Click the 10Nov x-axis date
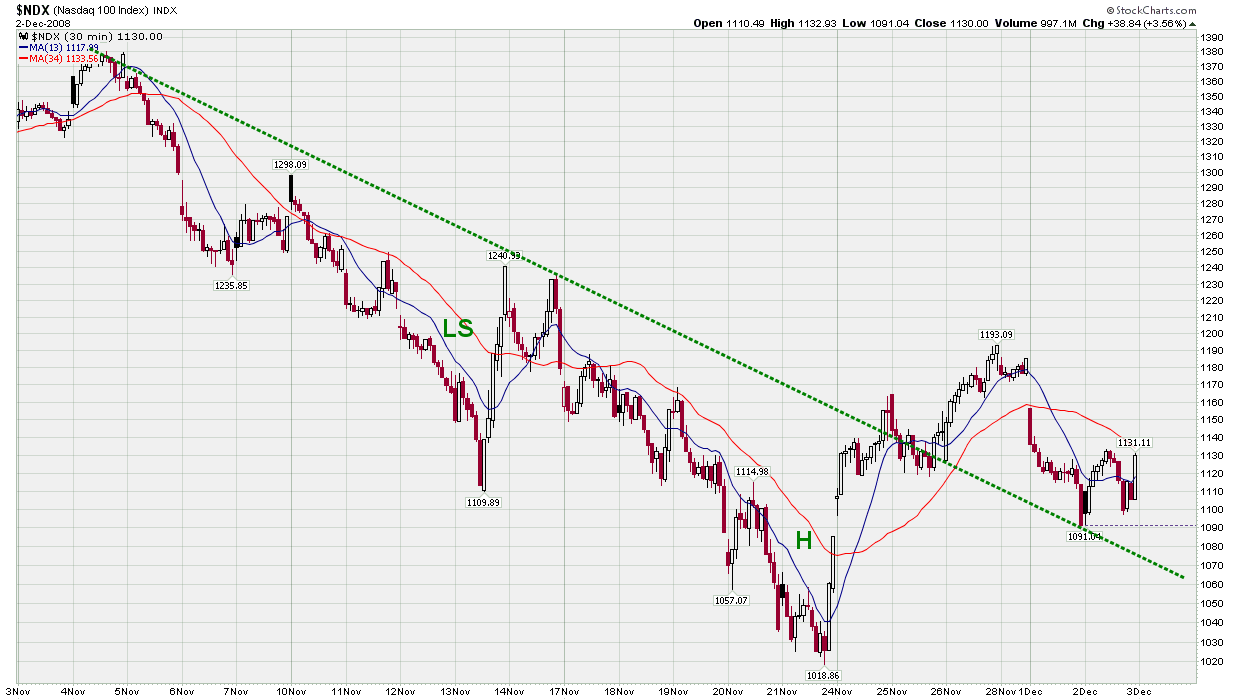The height and width of the screenshot is (700, 1240). coord(291,690)
